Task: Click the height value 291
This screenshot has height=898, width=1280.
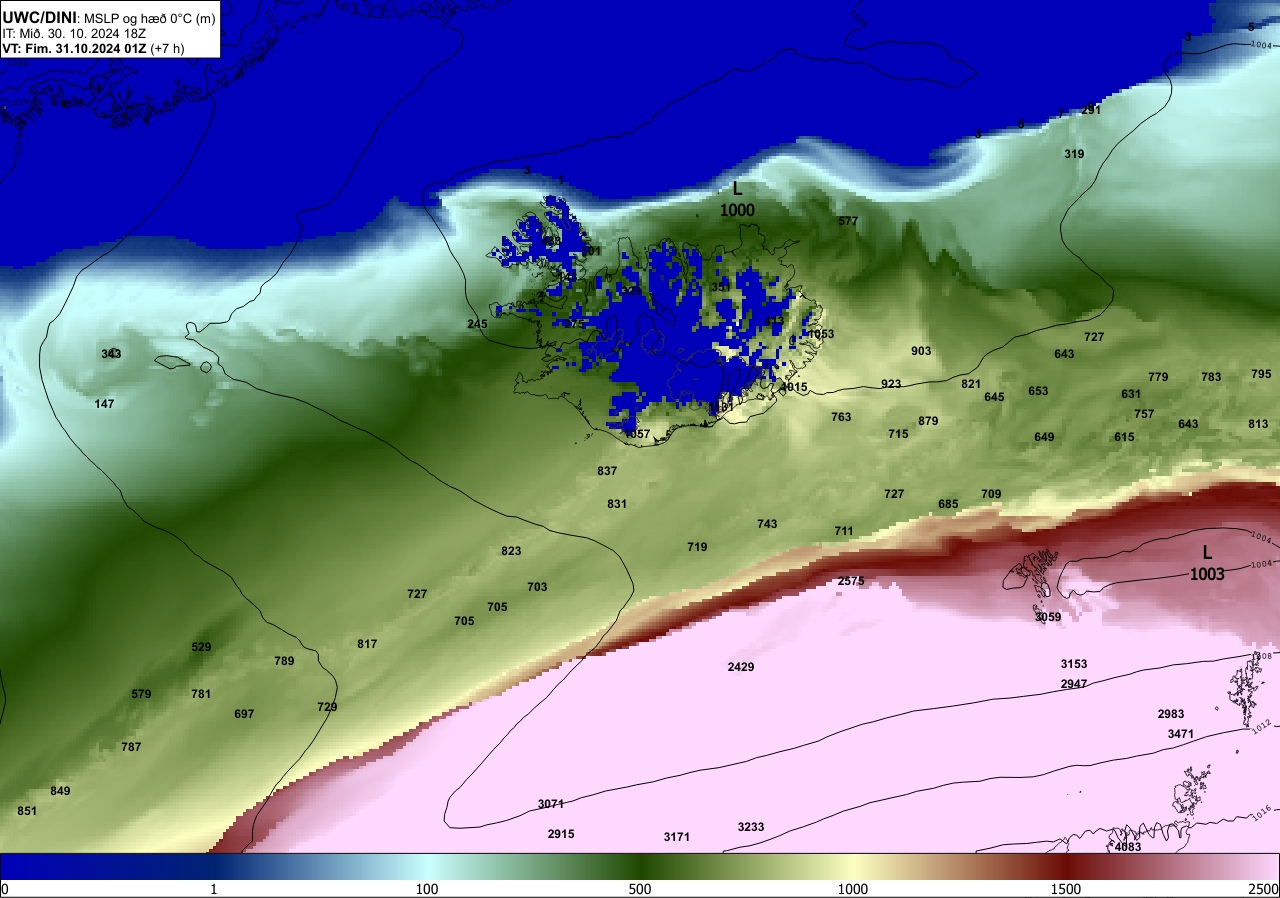Action: pos(1091,110)
